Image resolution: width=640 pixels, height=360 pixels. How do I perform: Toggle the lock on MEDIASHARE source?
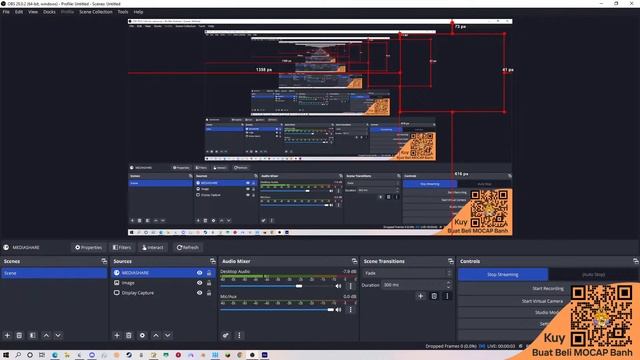coord(209,273)
